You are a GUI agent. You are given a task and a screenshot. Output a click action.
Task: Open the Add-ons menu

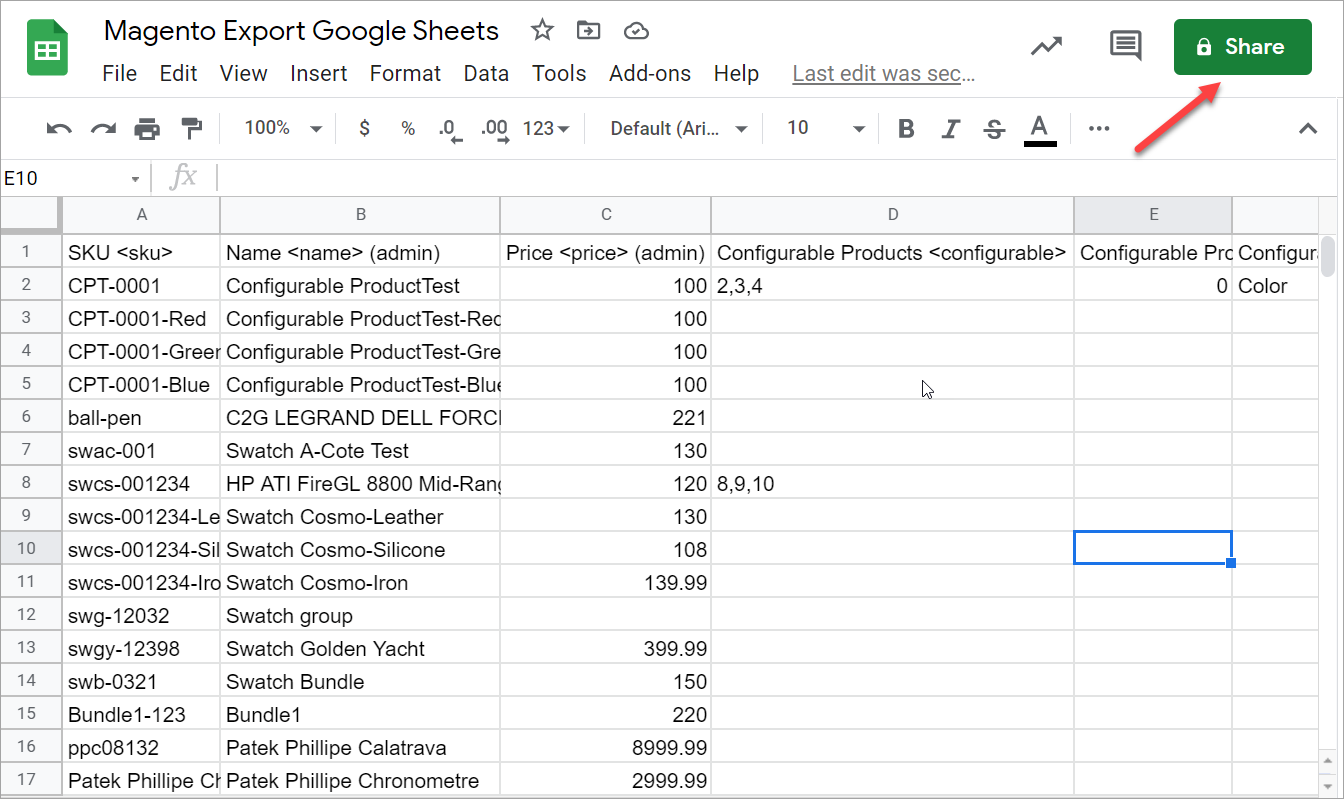[650, 73]
